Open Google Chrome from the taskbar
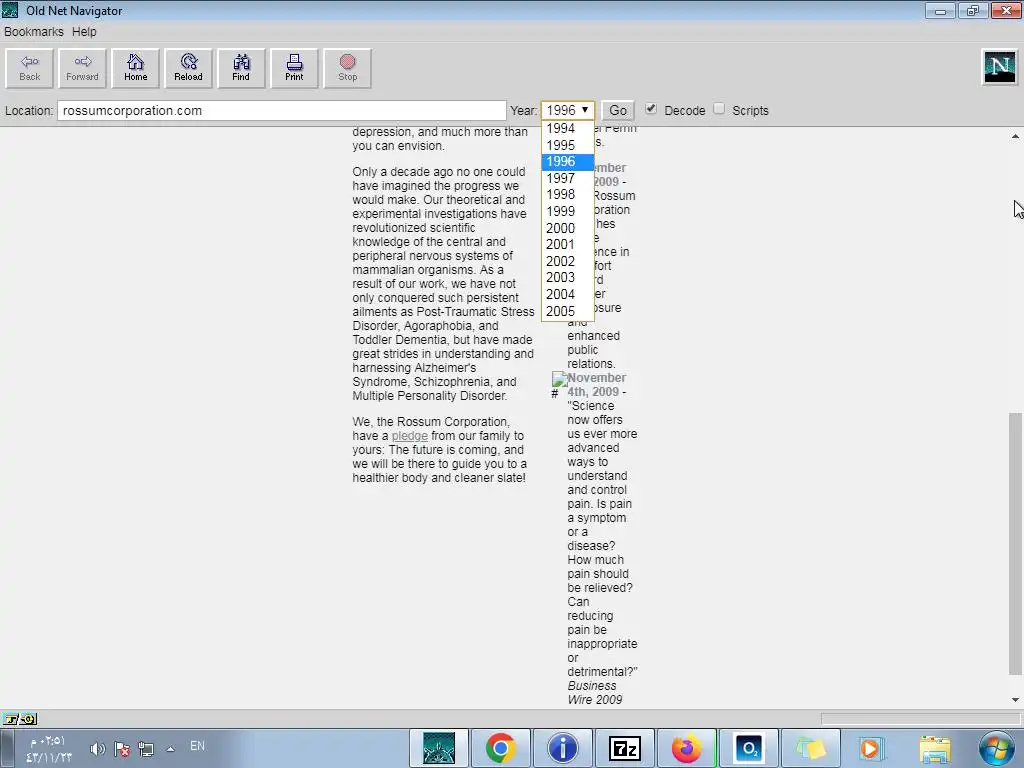1024x768 pixels. click(x=500, y=748)
